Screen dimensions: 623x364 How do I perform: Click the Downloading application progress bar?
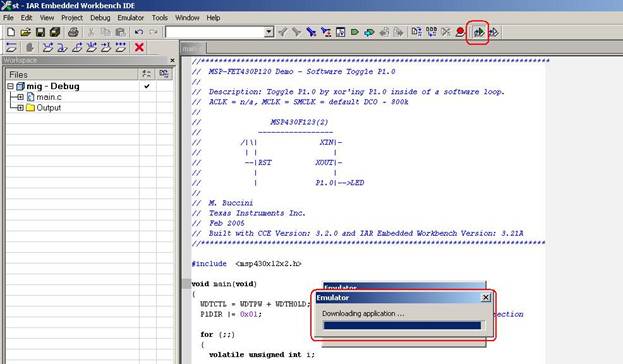click(x=402, y=326)
